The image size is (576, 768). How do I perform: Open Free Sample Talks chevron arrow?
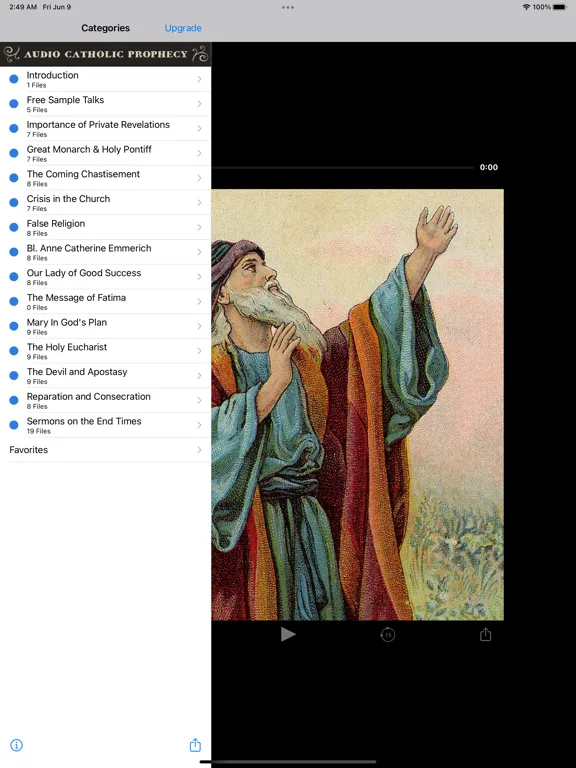click(199, 103)
